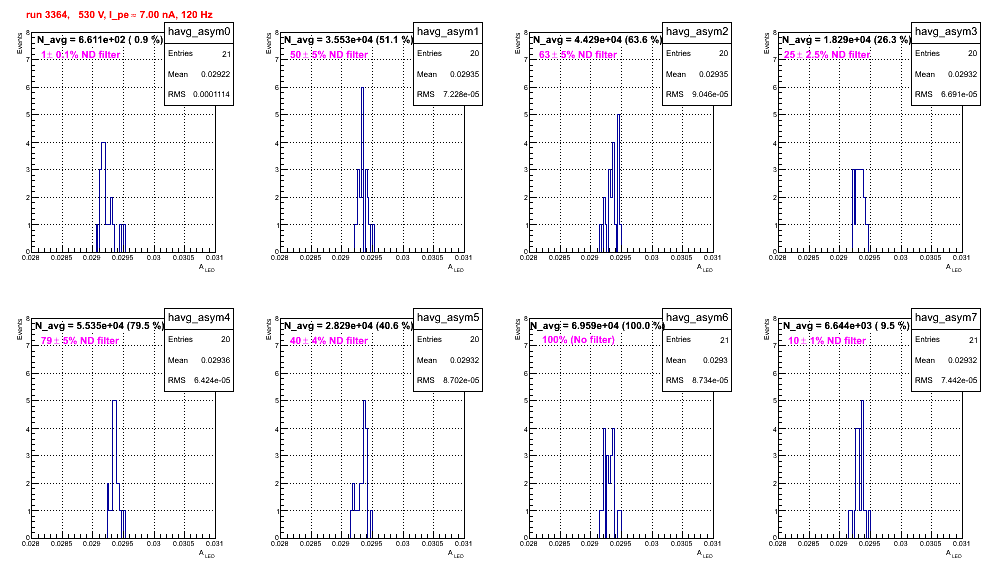Pick the magenta 63± 5% ND filter label
Viewport: 996px width, 572px height.
(578, 55)
